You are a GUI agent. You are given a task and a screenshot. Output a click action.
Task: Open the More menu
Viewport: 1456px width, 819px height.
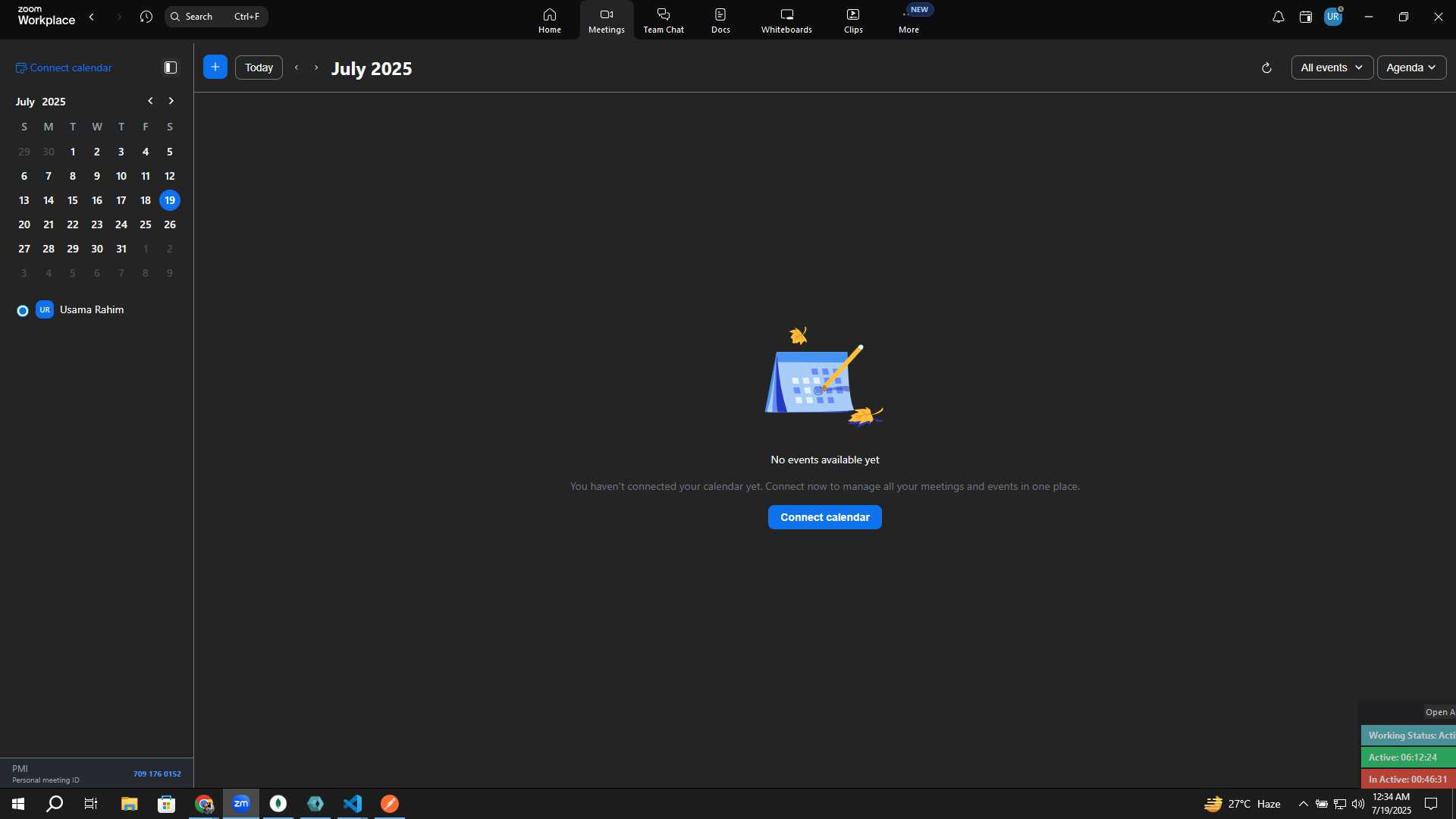908,20
